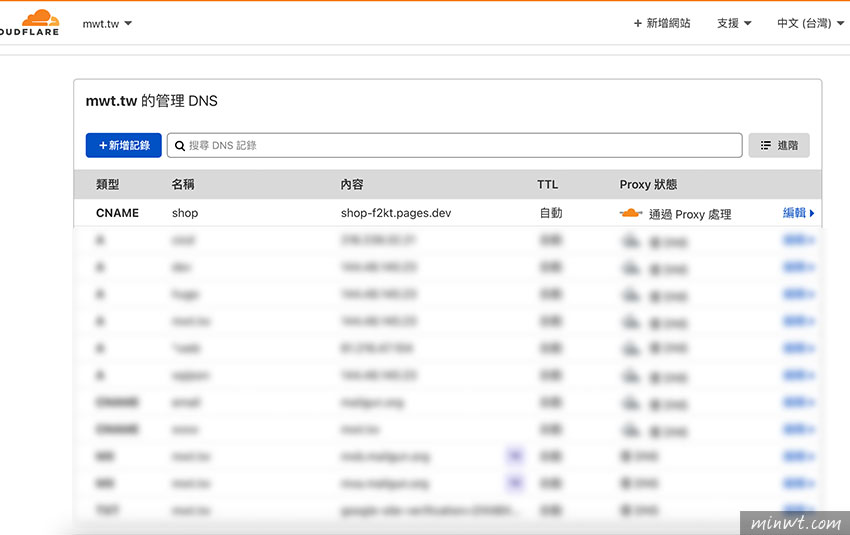
Task: Click the CNAME type cell for shop
Action: 117,213
